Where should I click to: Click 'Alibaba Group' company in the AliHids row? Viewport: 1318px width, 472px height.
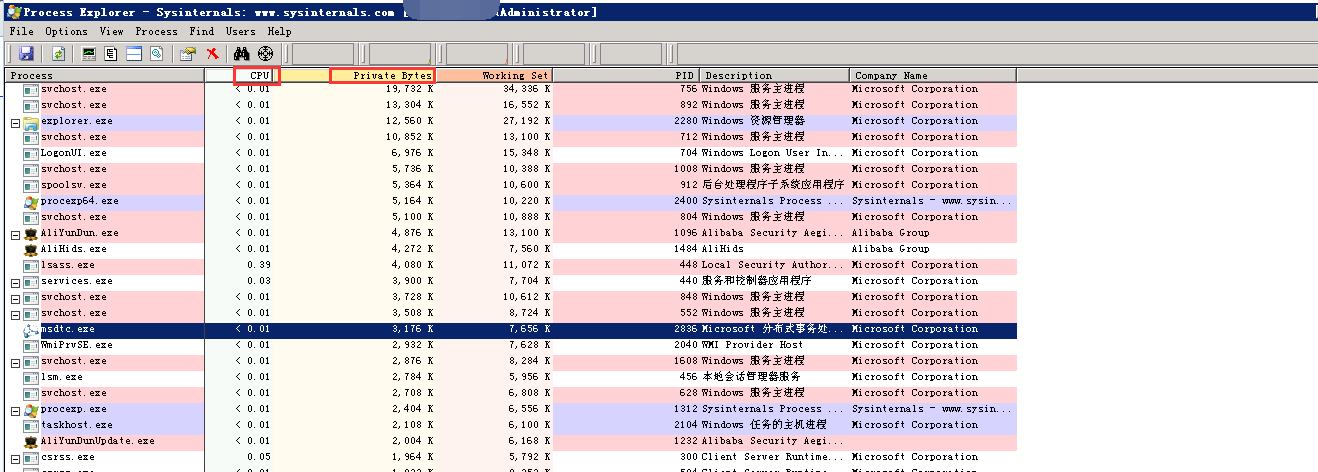[x=890, y=249]
